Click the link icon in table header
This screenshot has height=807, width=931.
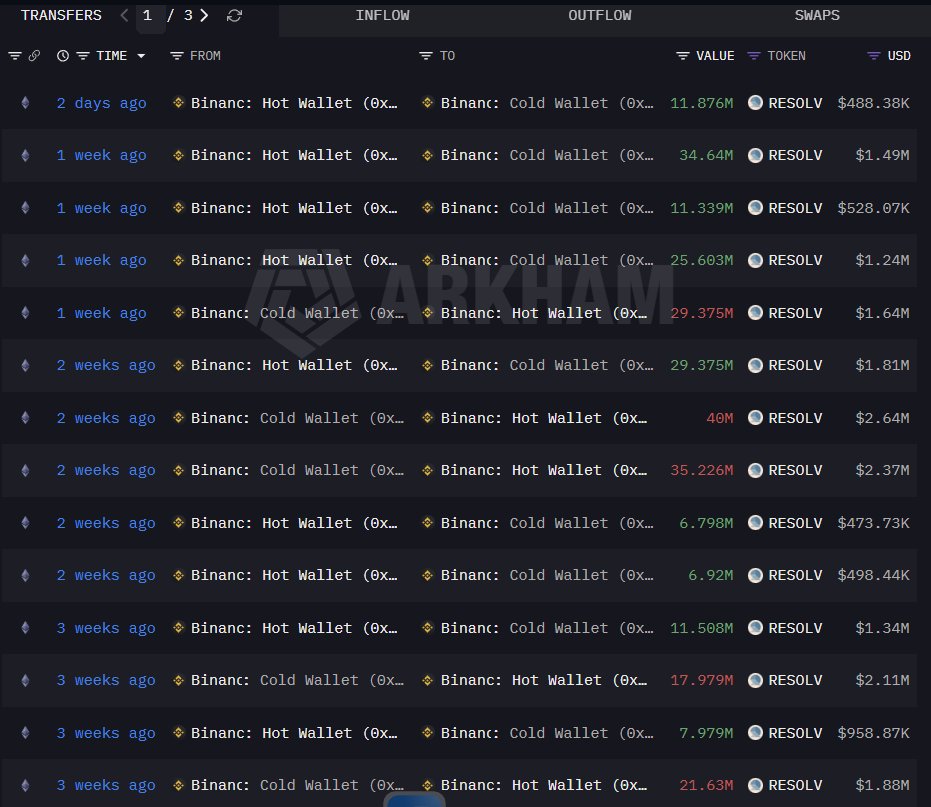pos(34,56)
